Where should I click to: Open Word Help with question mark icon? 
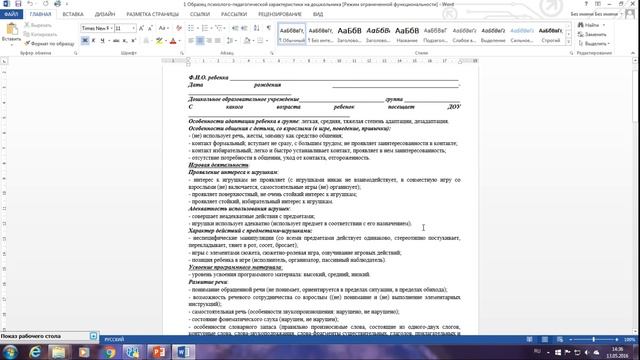587,4
